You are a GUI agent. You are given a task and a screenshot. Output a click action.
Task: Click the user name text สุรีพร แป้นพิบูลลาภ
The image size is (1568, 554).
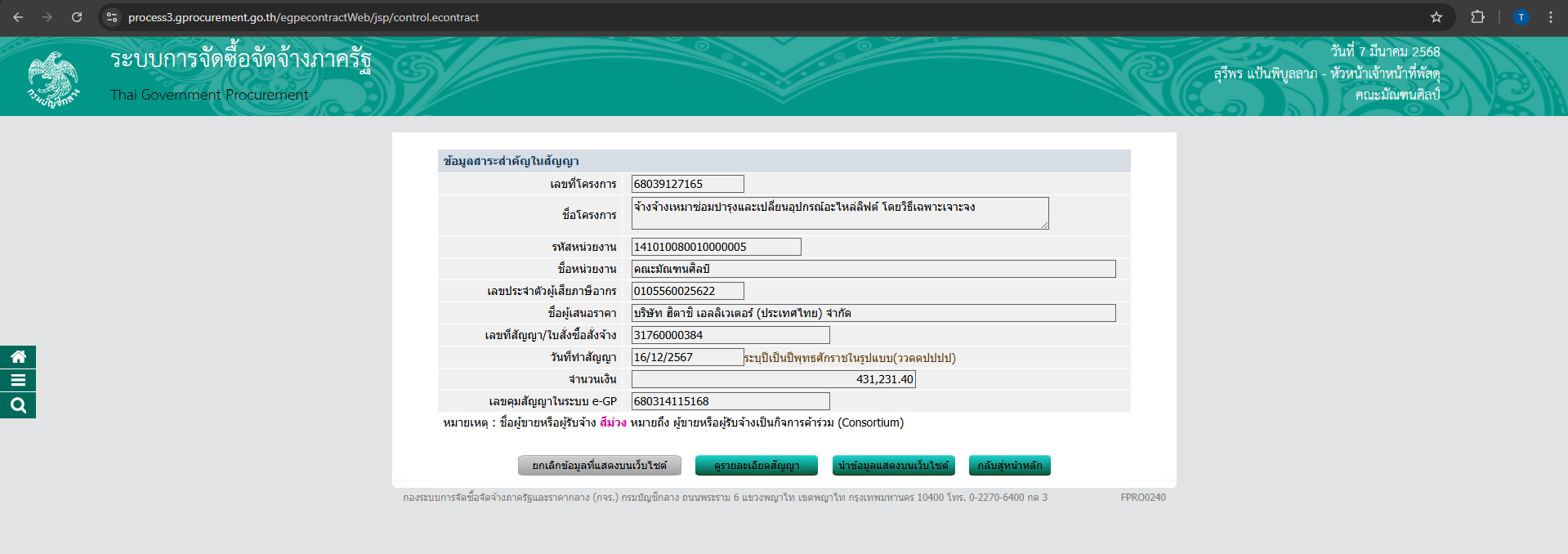coord(1266,74)
